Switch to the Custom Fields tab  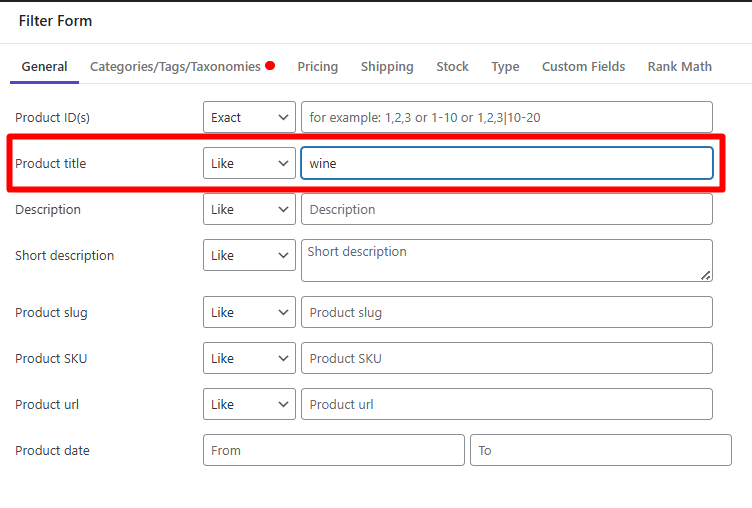tap(583, 67)
